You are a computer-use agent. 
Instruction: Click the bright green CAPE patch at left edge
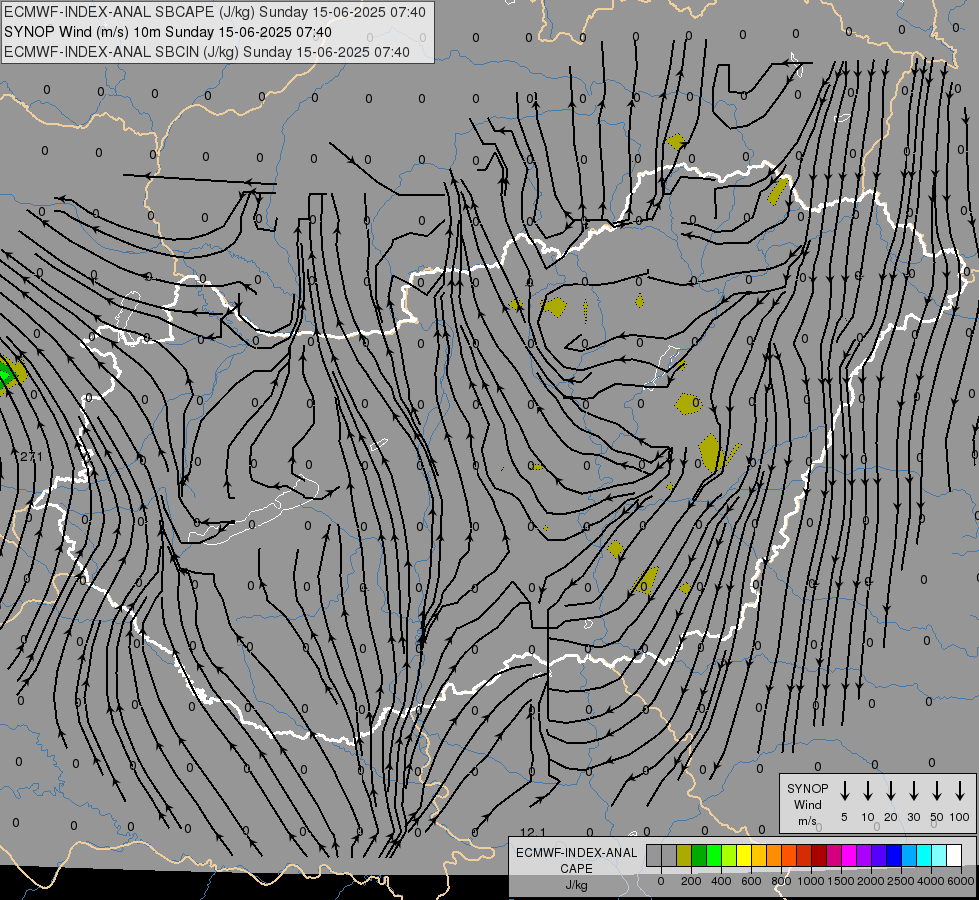pyautogui.click(x=6, y=375)
